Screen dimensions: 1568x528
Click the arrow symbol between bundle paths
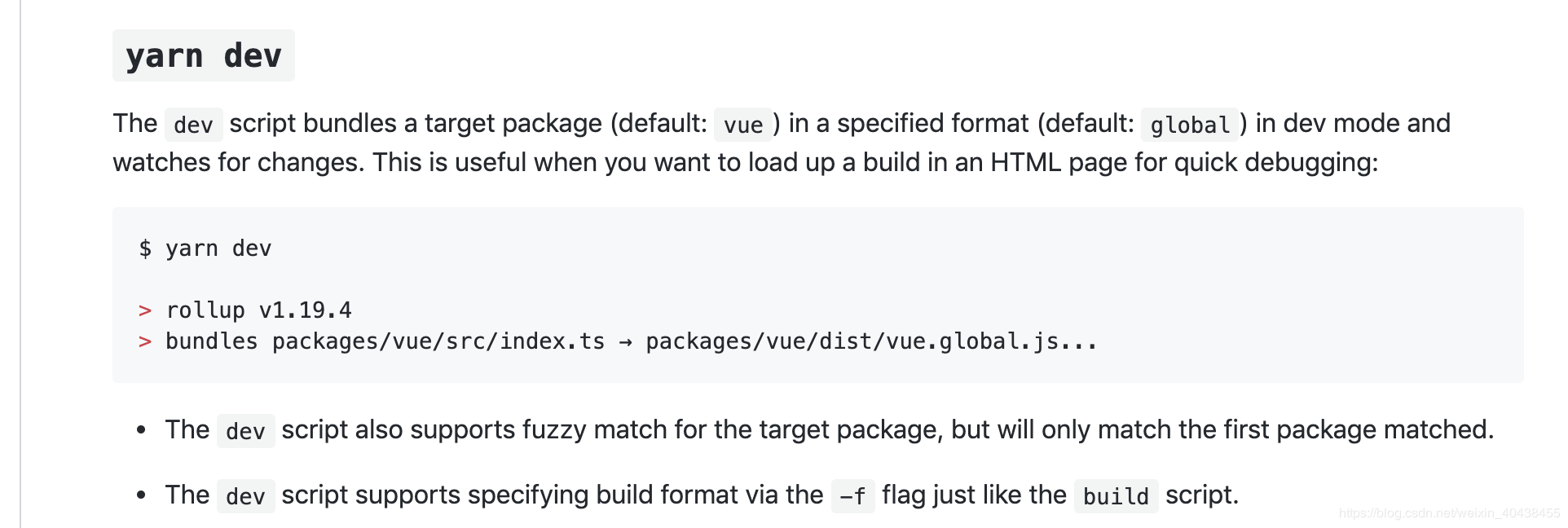pyautogui.click(x=625, y=342)
